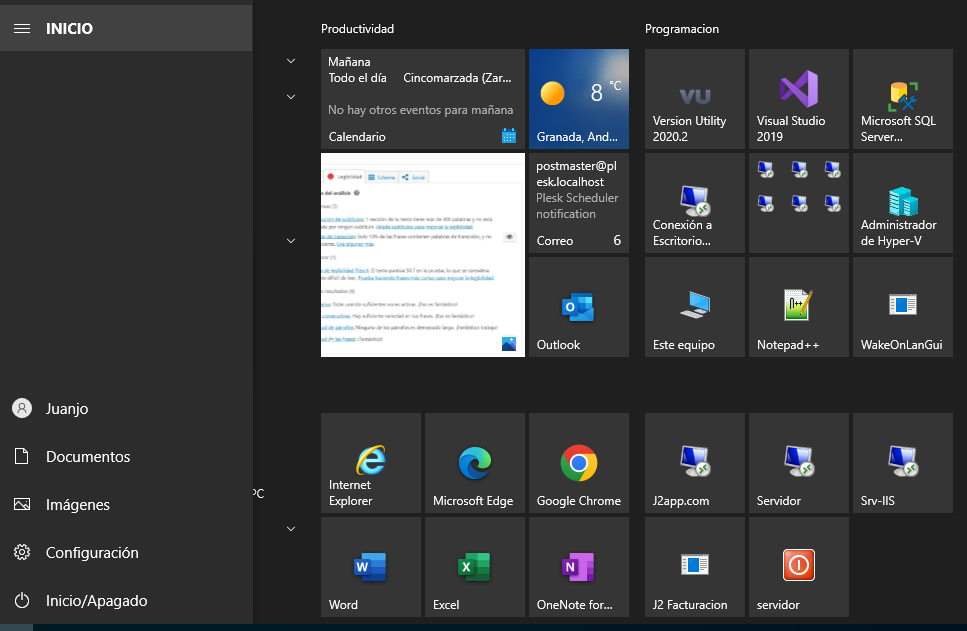Click the Plesk Scheduler notification text
The height and width of the screenshot is (631, 967).
click(577, 205)
